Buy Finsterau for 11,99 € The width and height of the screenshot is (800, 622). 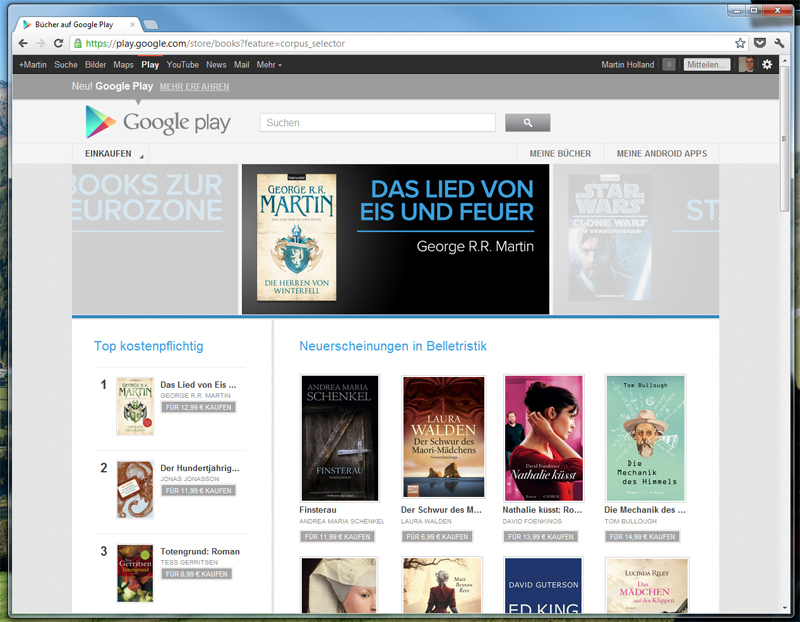click(x=337, y=537)
